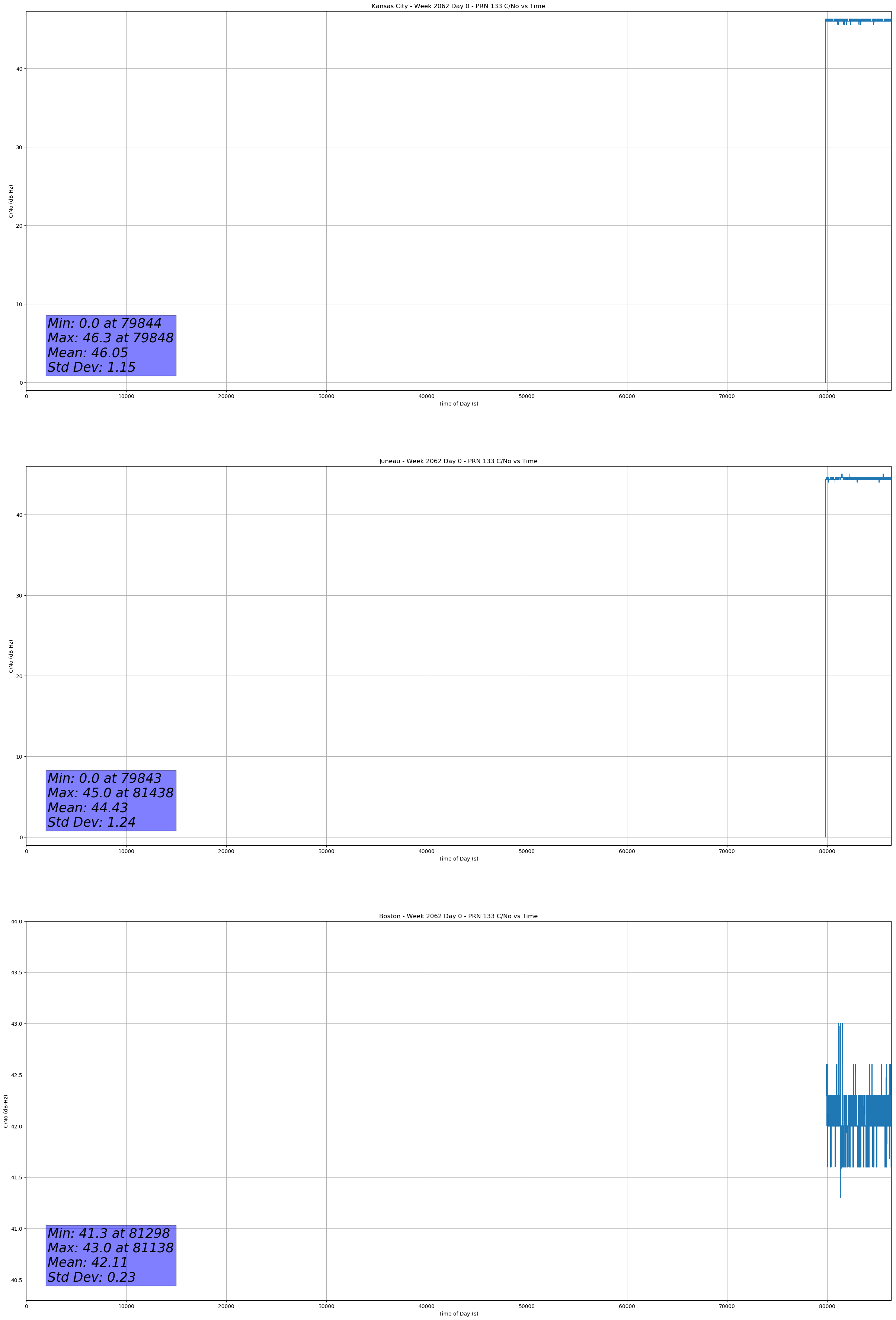Click the 80000 x-axis tick in Kansas City plot
This screenshot has height=1320, width=896.
pos(827,397)
